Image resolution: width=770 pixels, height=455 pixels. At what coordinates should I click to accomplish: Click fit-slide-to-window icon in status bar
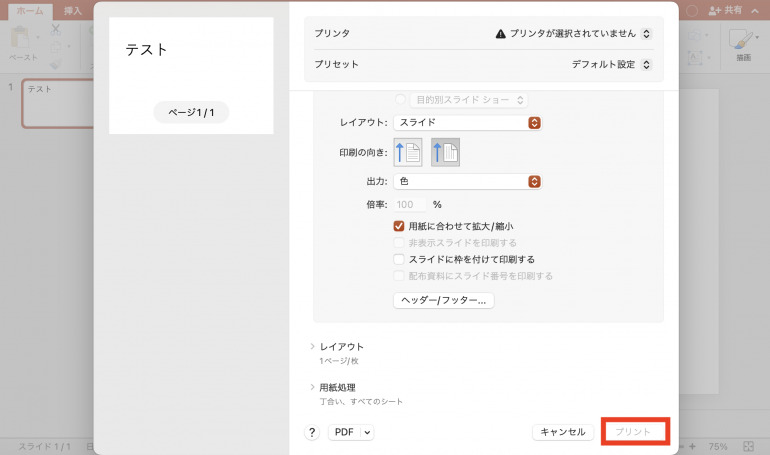pyautogui.click(x=749, y=446)
